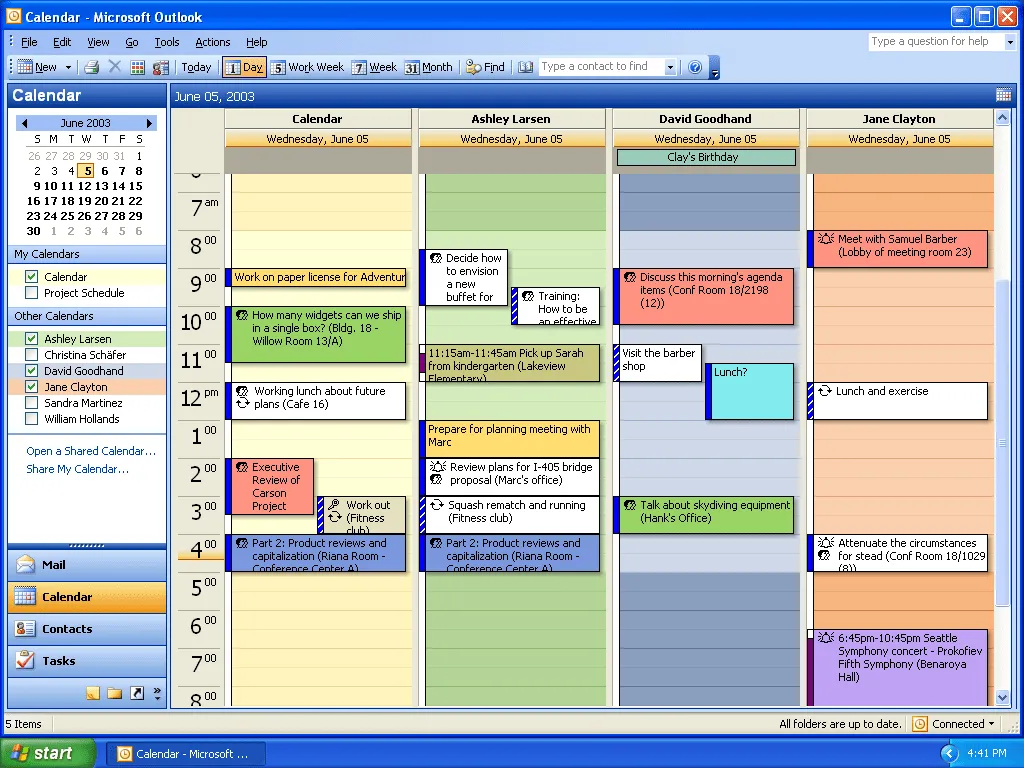Click the Outlook icon in title bar
The height and width of the screenshot is (768, 1024).
[13, 16]
